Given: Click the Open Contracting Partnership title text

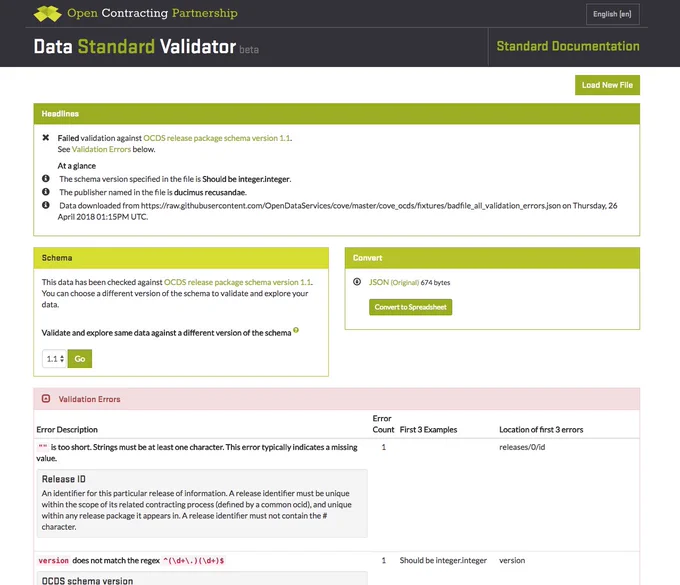Looking at the screenshot, I should click(x=152, y=13).
